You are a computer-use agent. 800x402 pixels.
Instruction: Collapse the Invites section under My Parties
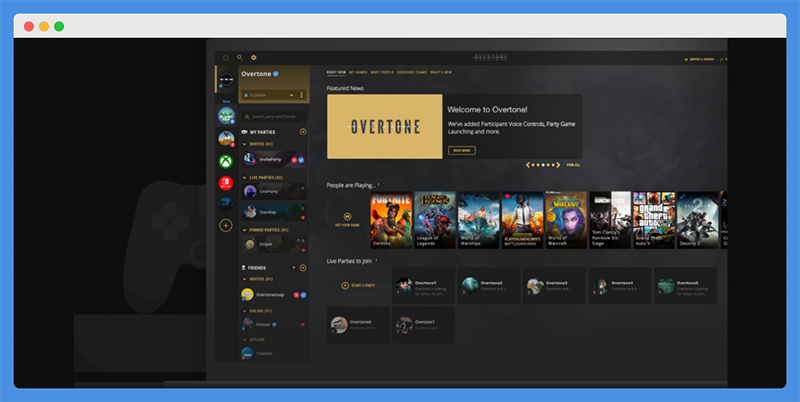245,144
